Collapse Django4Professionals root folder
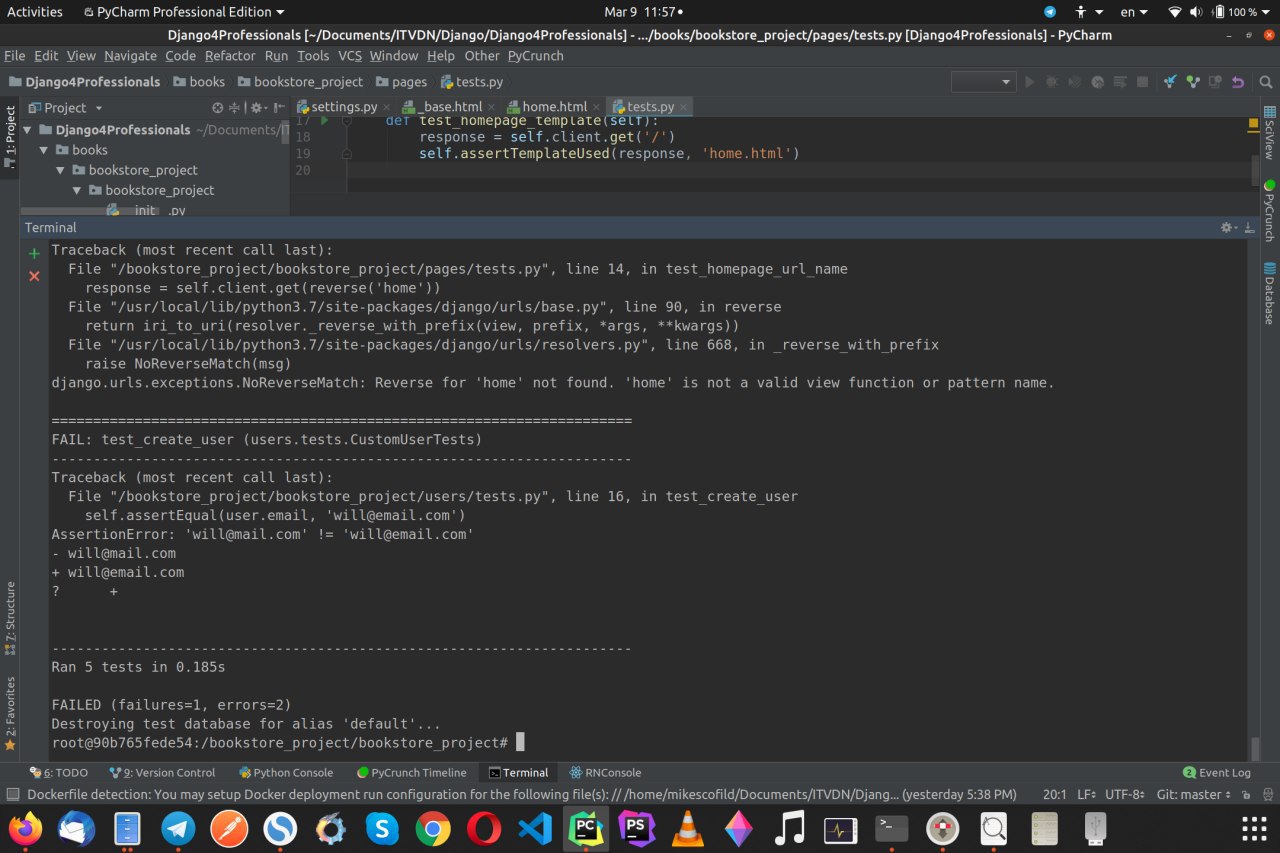1280x853 pixels. coord(28,130)
